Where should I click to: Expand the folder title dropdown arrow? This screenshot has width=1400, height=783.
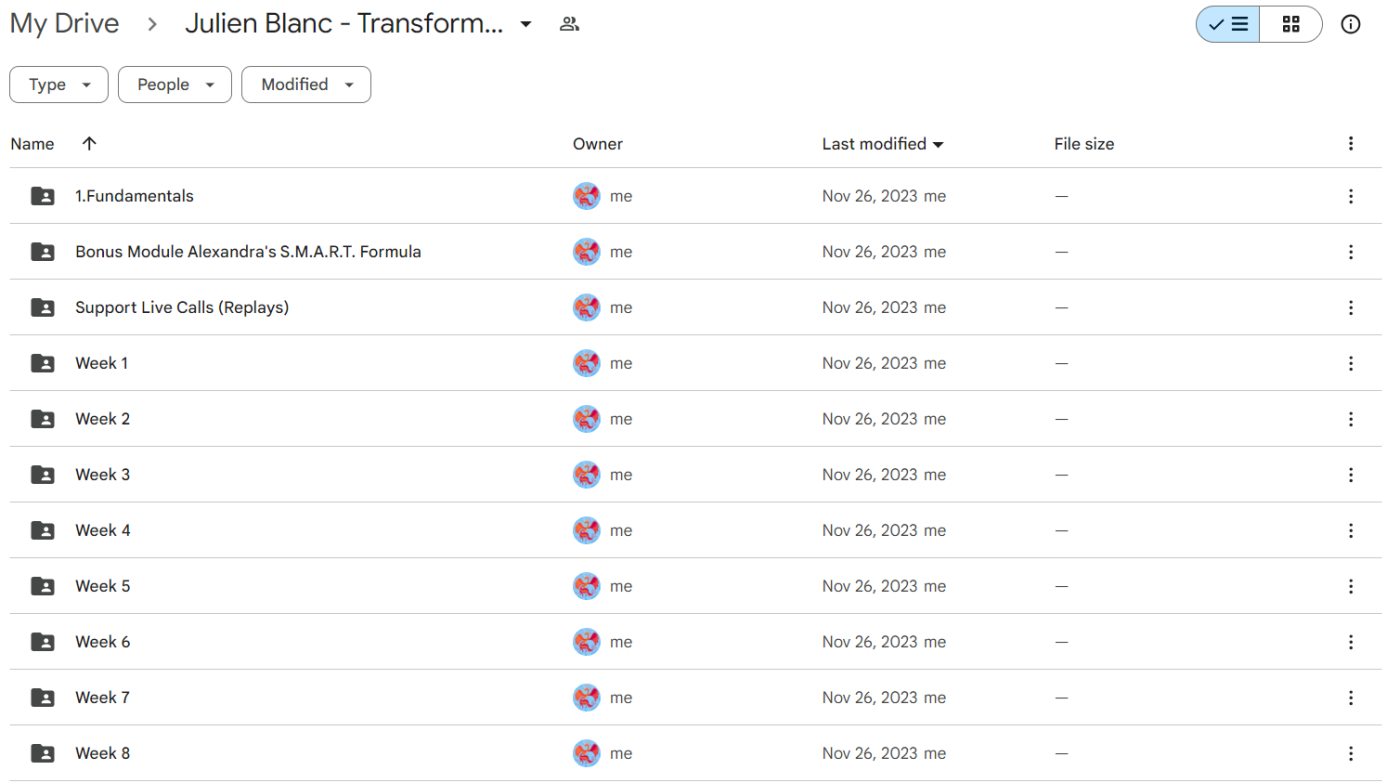click(527, 23)
